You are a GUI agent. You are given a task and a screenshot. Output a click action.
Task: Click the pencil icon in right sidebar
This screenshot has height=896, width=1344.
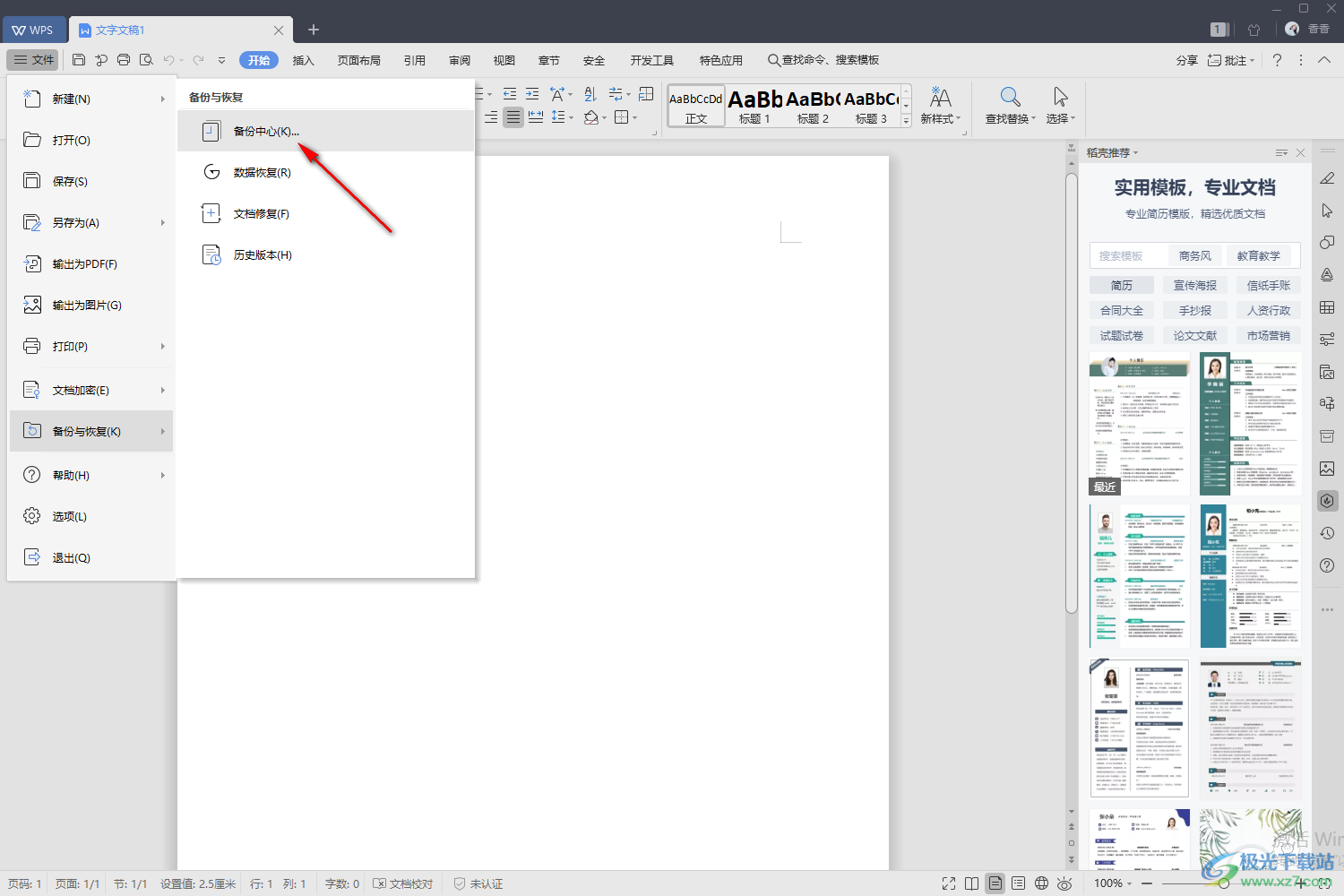point(1327,178)
